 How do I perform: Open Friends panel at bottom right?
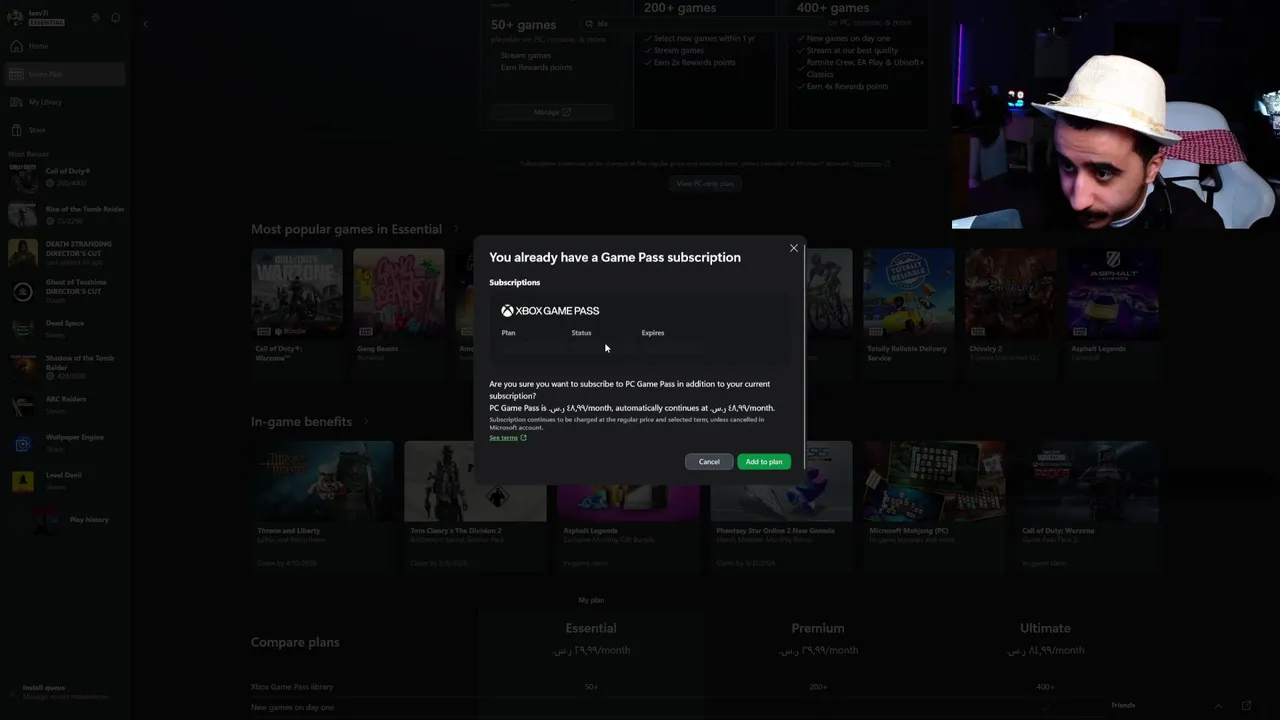coord(1123,706)
